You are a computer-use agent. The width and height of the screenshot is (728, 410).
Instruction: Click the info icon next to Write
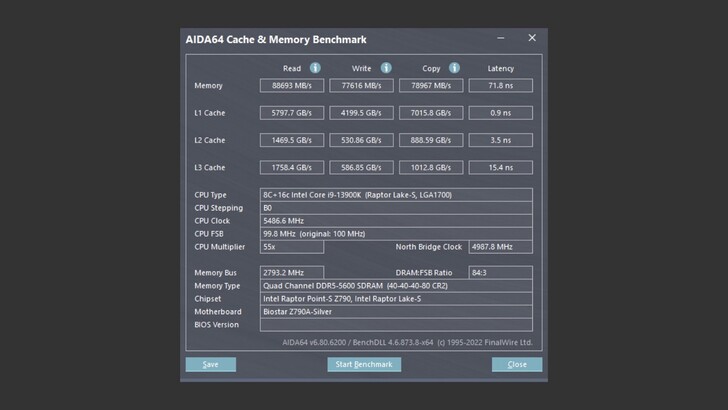(x=386, y=68)
